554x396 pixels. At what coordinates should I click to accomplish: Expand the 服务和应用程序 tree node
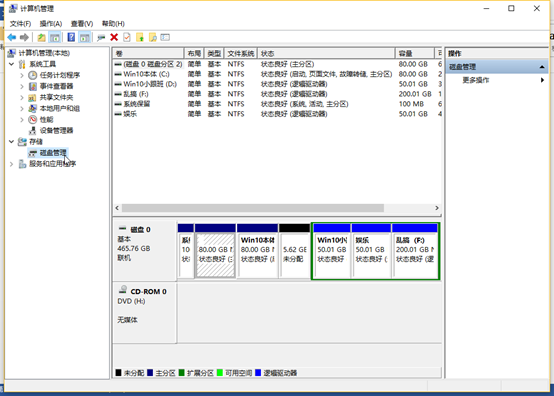tap(11, 164)
